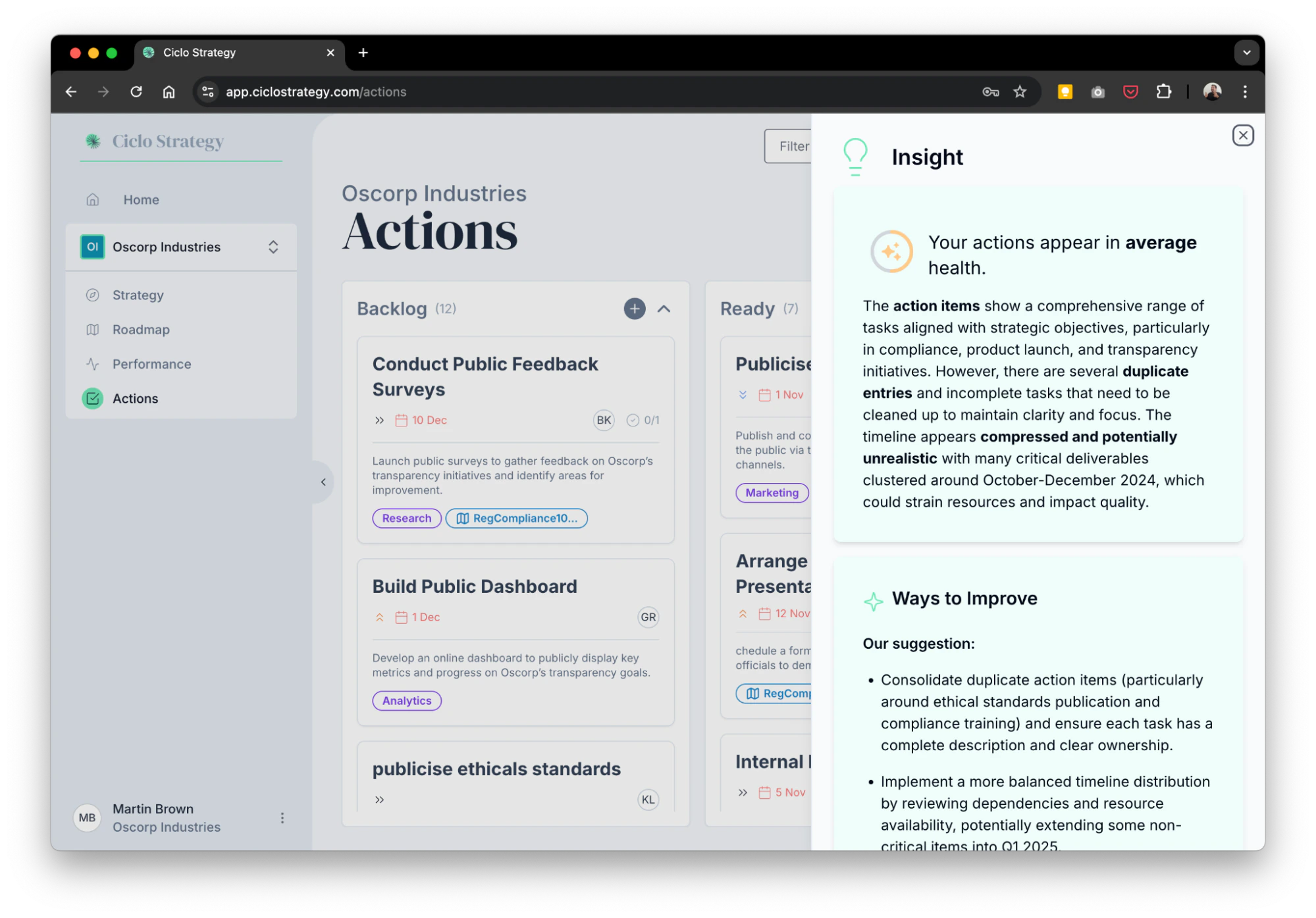This screenshot has width=1316, height=918.
Task: Open the Performance page
Action: click(151, 364)
